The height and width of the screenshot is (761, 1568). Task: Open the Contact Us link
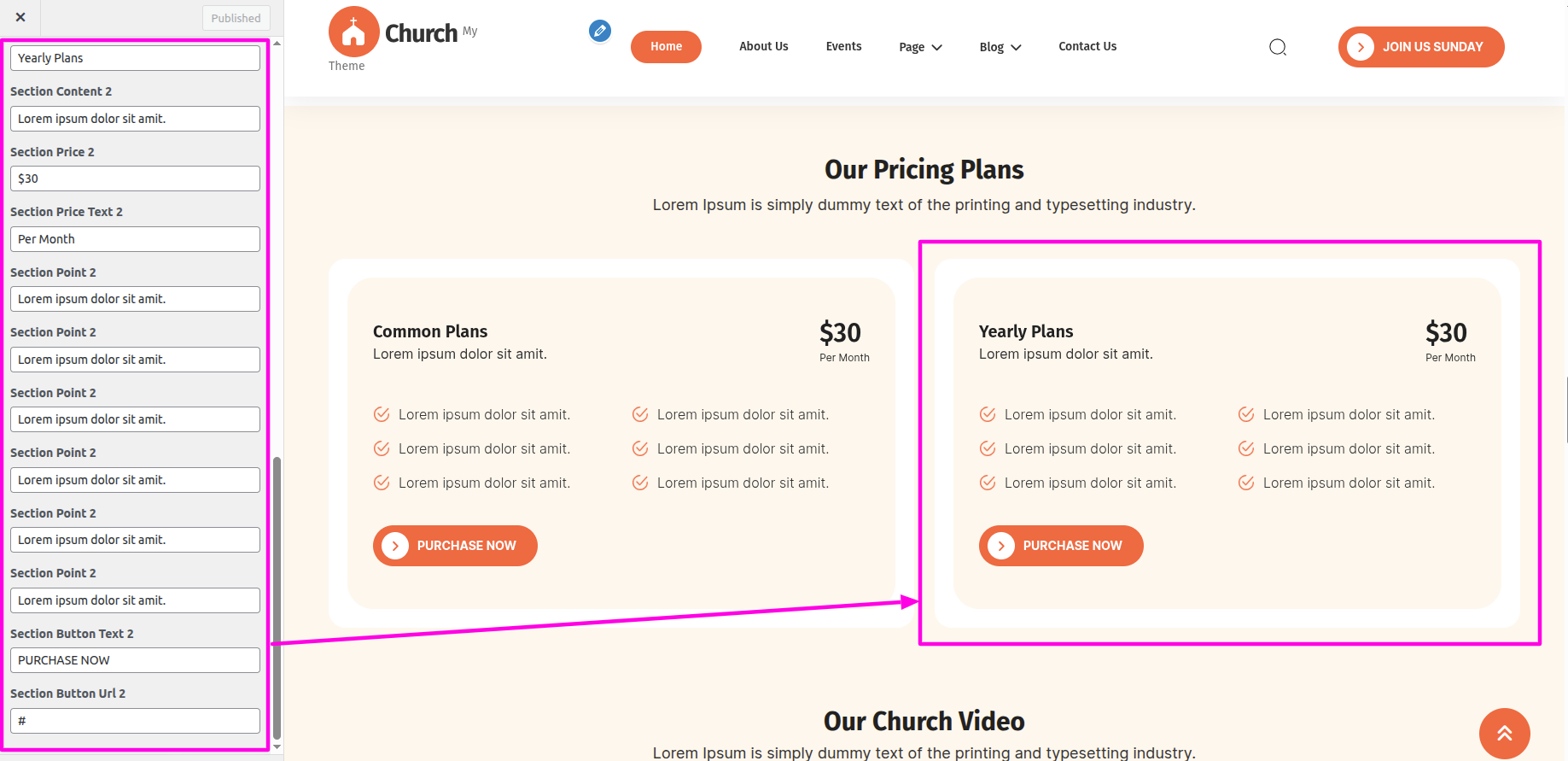click(x=1087, y=47)
